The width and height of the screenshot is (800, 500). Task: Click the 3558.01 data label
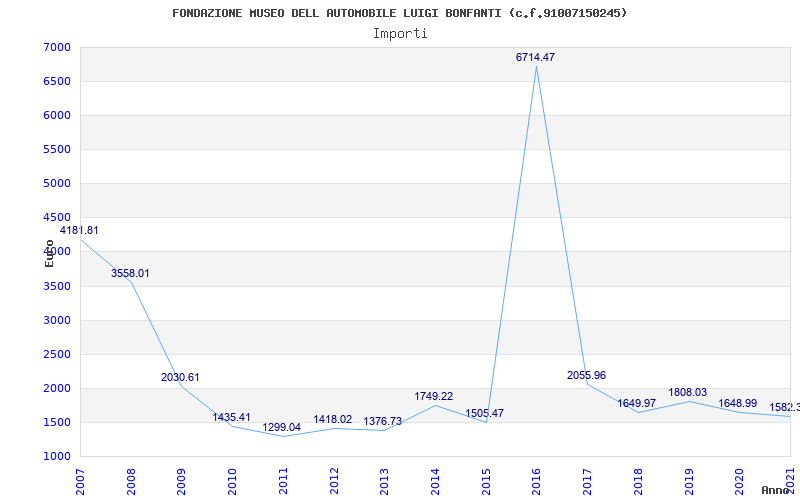130,273
